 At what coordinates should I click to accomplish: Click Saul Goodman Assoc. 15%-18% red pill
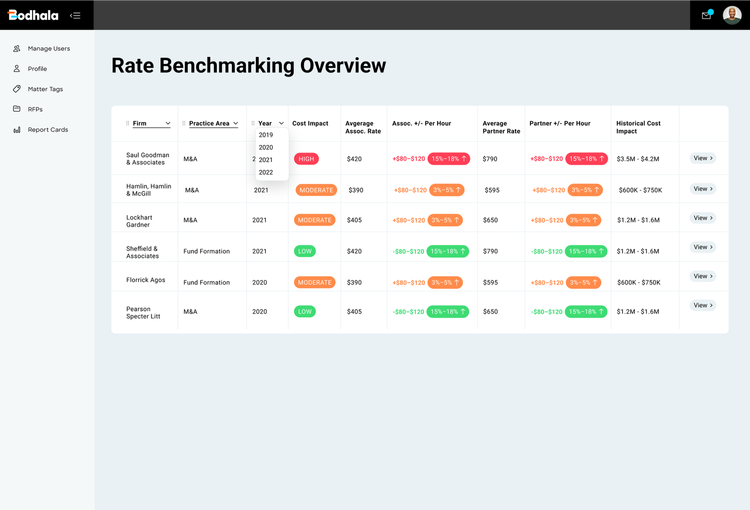coord(449,159)
